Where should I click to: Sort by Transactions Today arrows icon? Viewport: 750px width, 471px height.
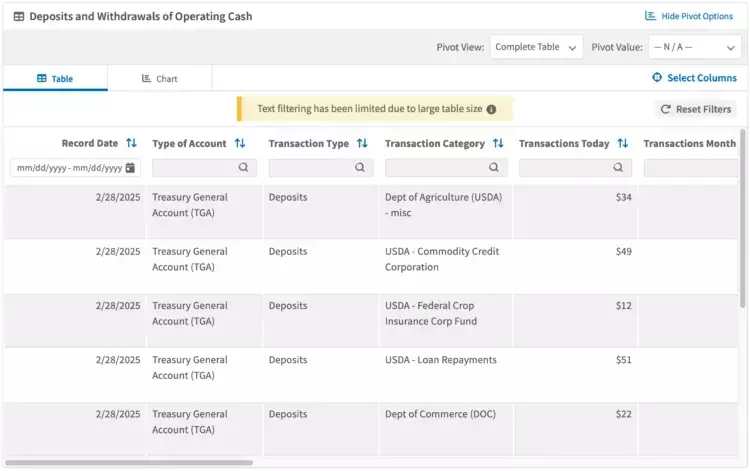click(622, 143)
